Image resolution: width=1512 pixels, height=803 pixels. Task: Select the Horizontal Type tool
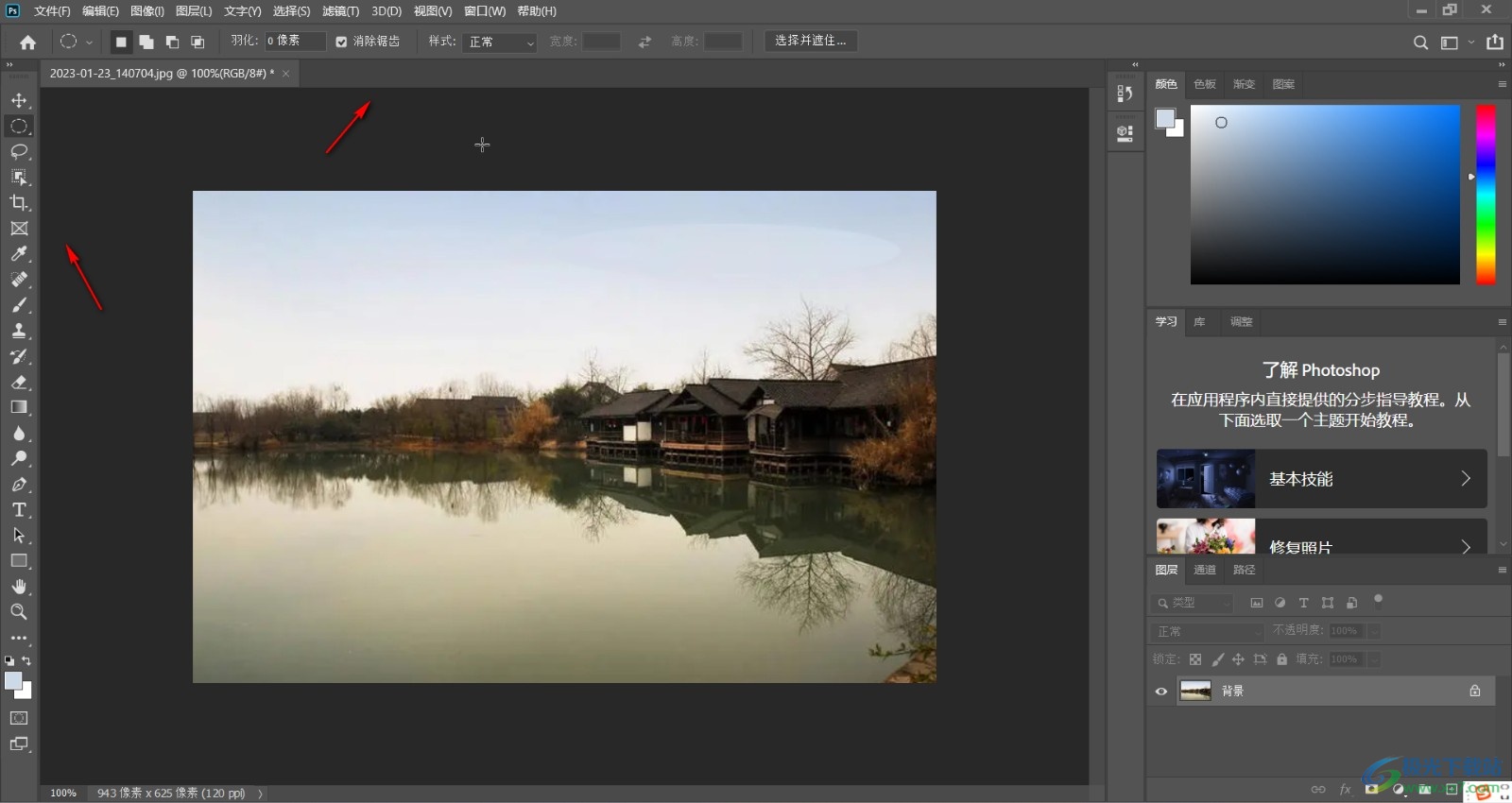19,509
